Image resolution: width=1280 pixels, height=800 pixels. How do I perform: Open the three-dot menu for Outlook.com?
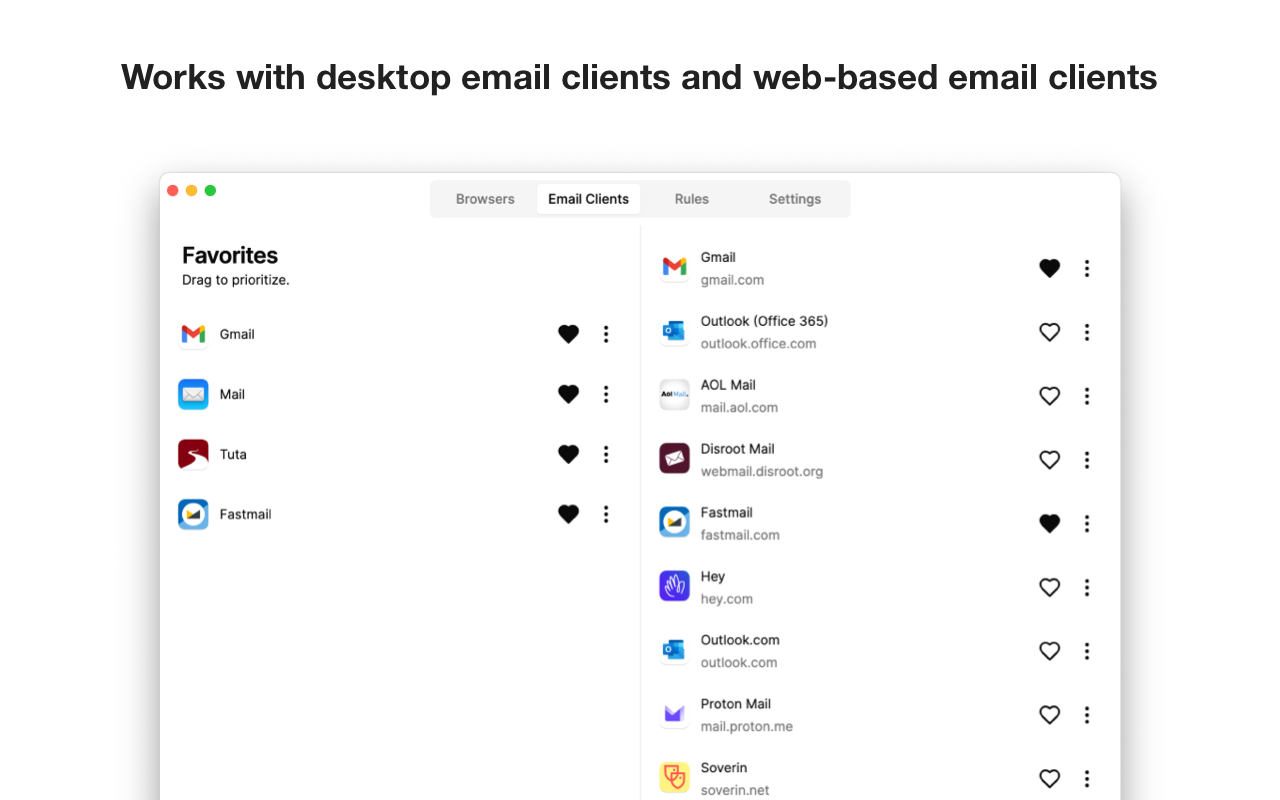1087,651
